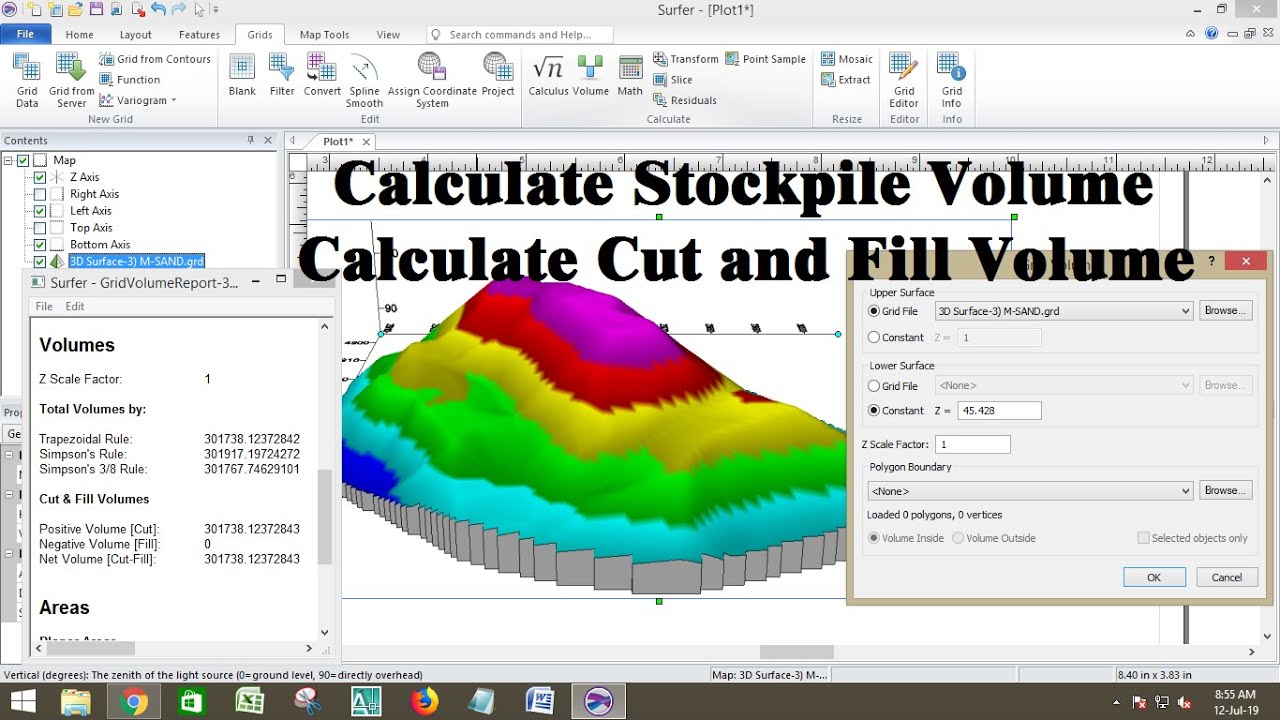Show Grid Info
This screenshot has width=1280, height=720.
coord(951,80)
